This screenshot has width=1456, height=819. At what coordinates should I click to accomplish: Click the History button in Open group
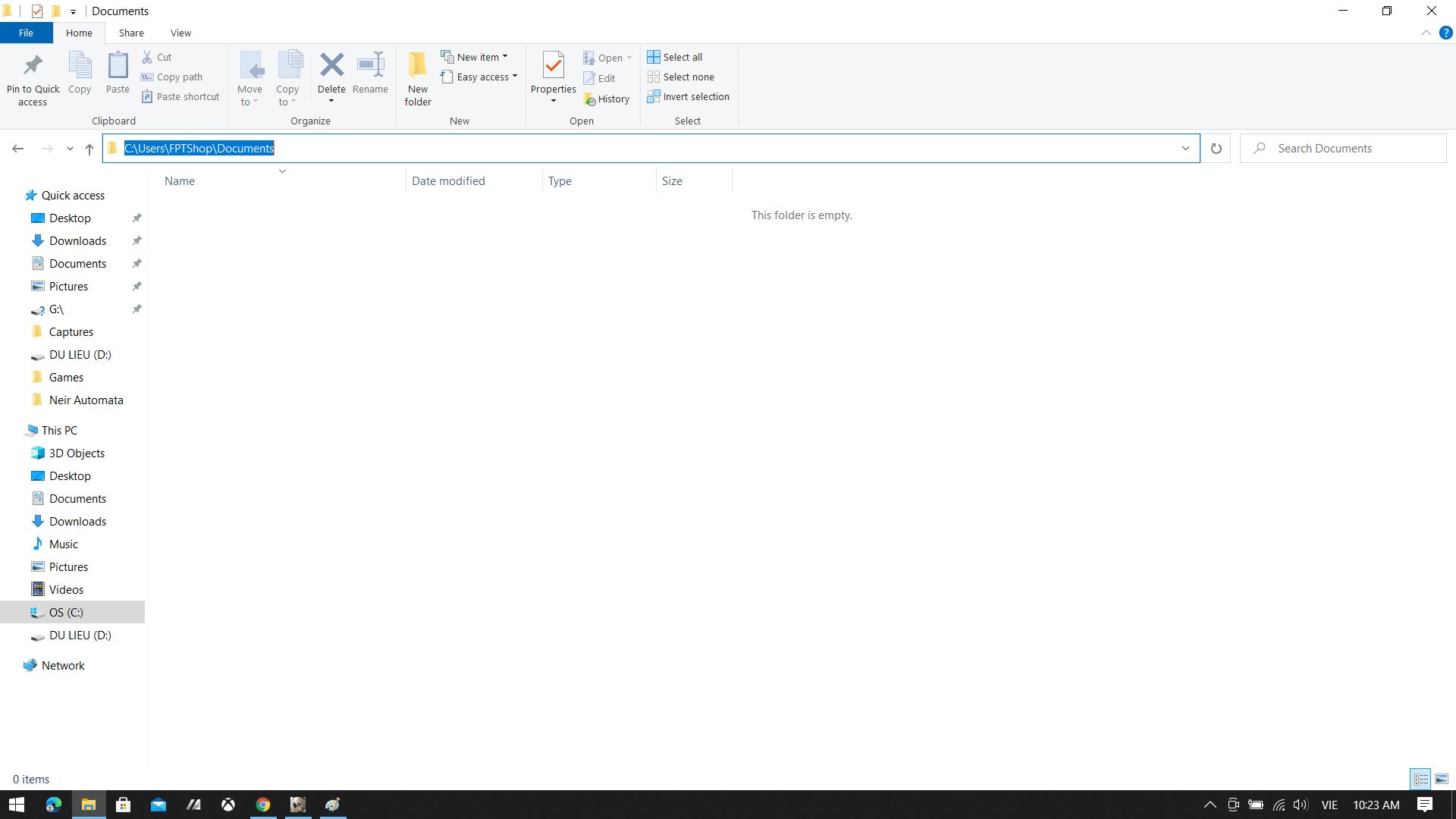(x=607, y=99)
